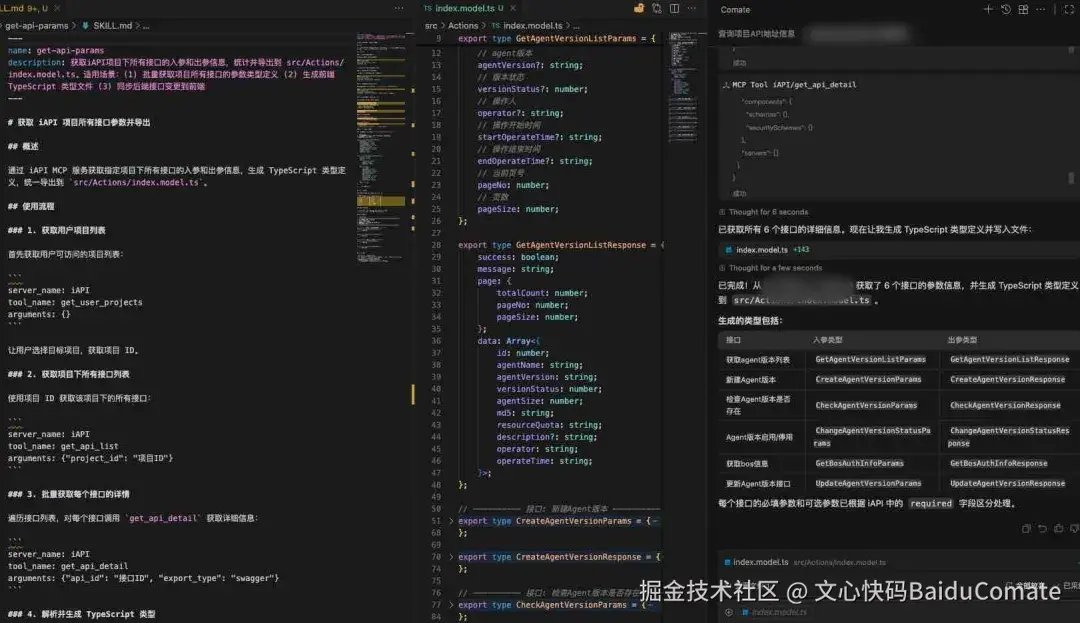
Task: Click CreateAgentVersionParams cell in the table
Action: (x=868, y=379)
